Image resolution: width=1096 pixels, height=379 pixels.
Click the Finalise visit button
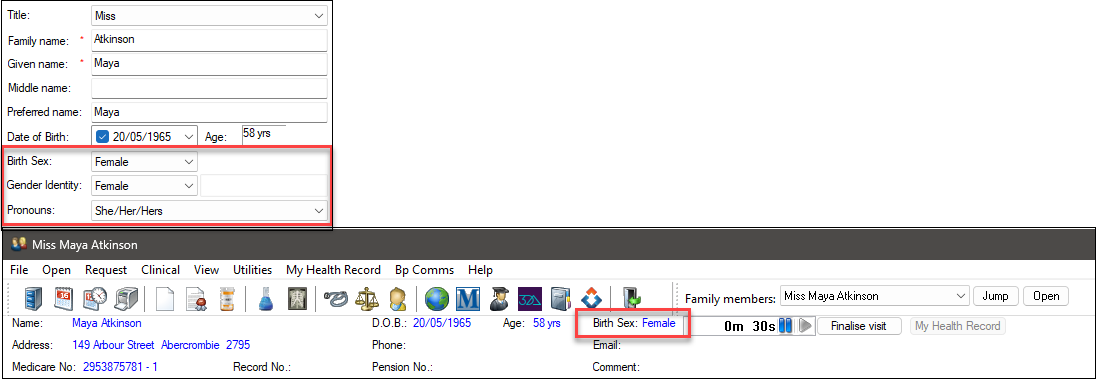click(x=859, y=326)
